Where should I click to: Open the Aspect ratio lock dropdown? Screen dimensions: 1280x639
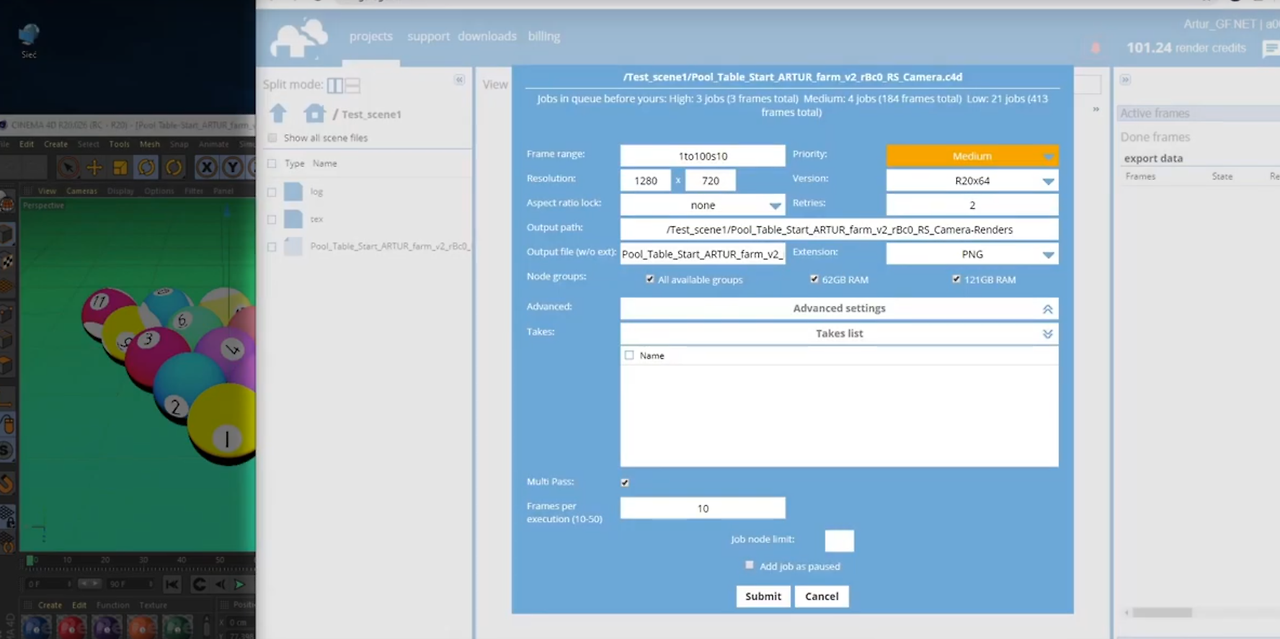click(x=702, y=205)
